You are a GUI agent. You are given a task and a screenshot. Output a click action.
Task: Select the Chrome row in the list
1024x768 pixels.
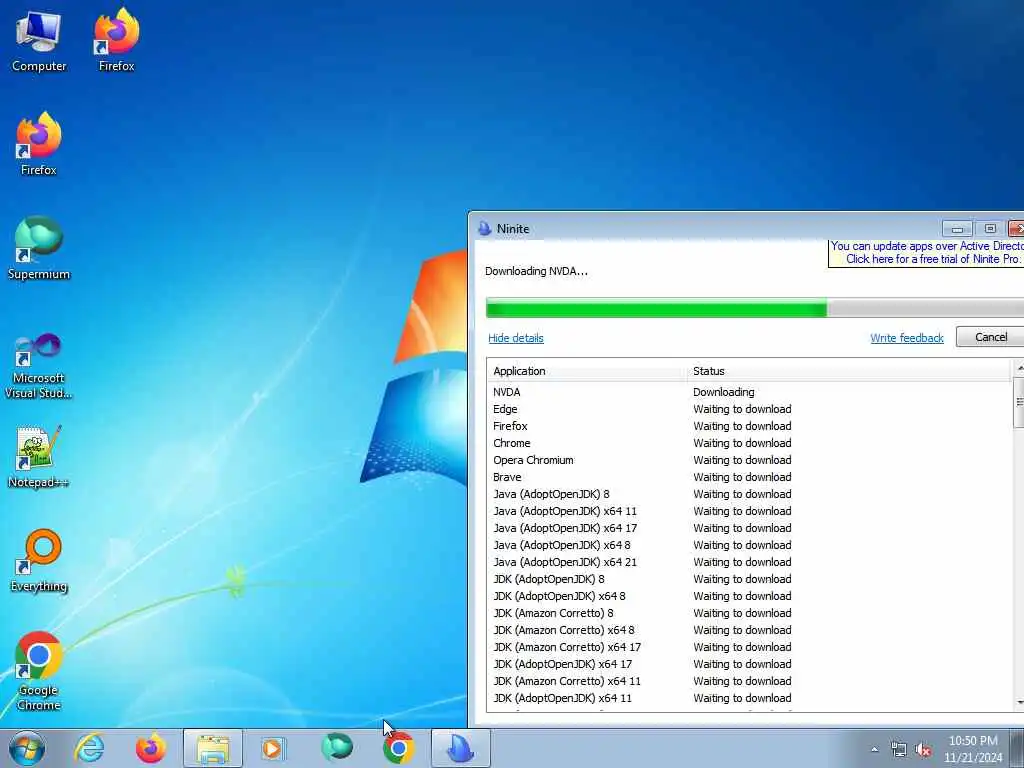click(749, 443)
